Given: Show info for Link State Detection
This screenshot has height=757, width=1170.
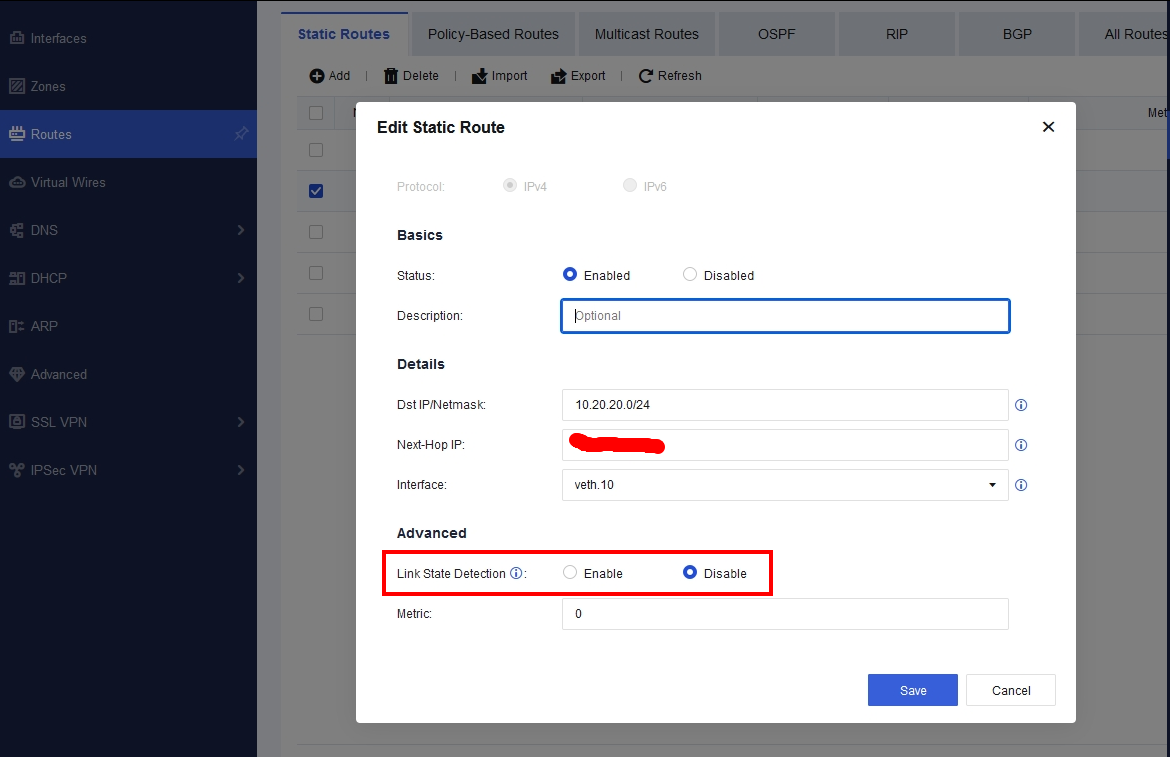Looking at the screenshot, I should click(x=516, y=573).
